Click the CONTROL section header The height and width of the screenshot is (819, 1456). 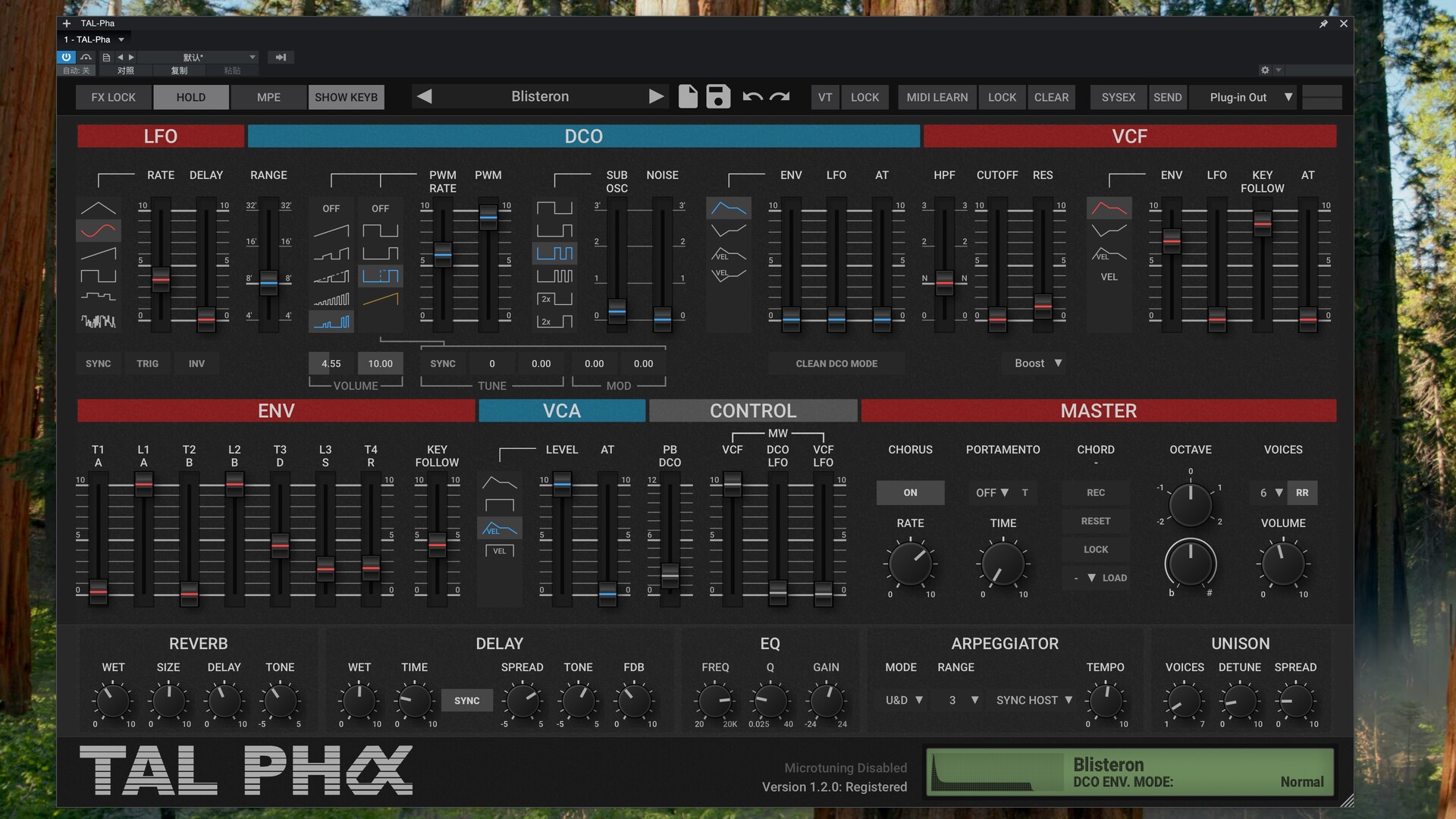[x=753, y=411]
